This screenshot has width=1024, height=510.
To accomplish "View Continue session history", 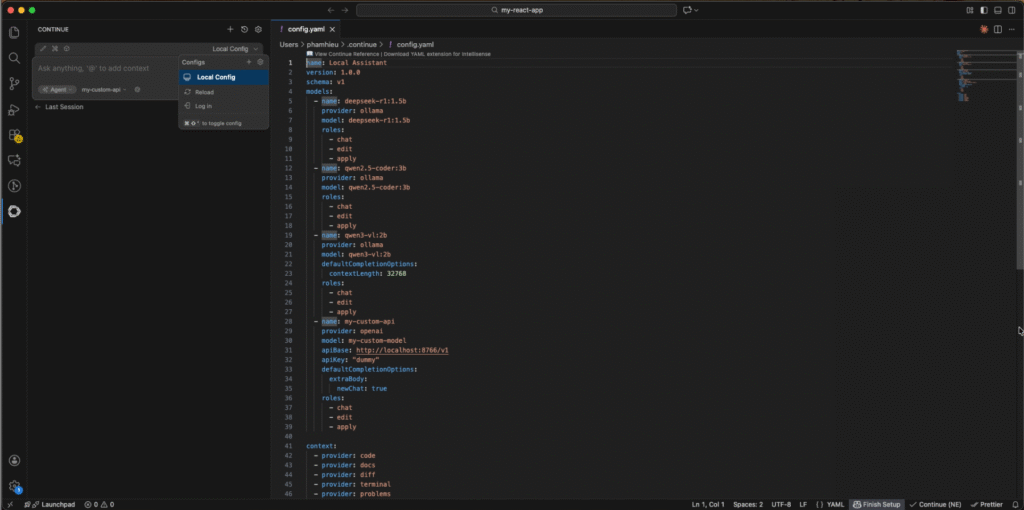I will pos(244,29).
